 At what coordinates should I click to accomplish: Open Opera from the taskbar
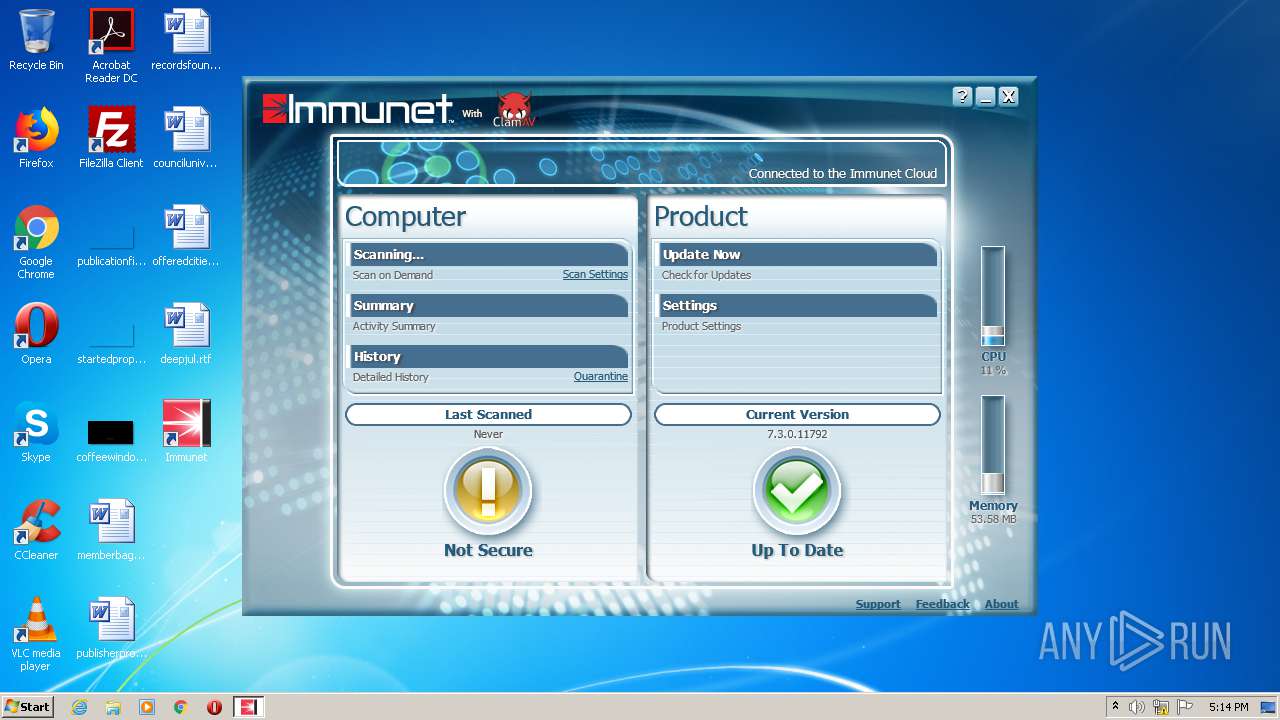tap(214, 707)
